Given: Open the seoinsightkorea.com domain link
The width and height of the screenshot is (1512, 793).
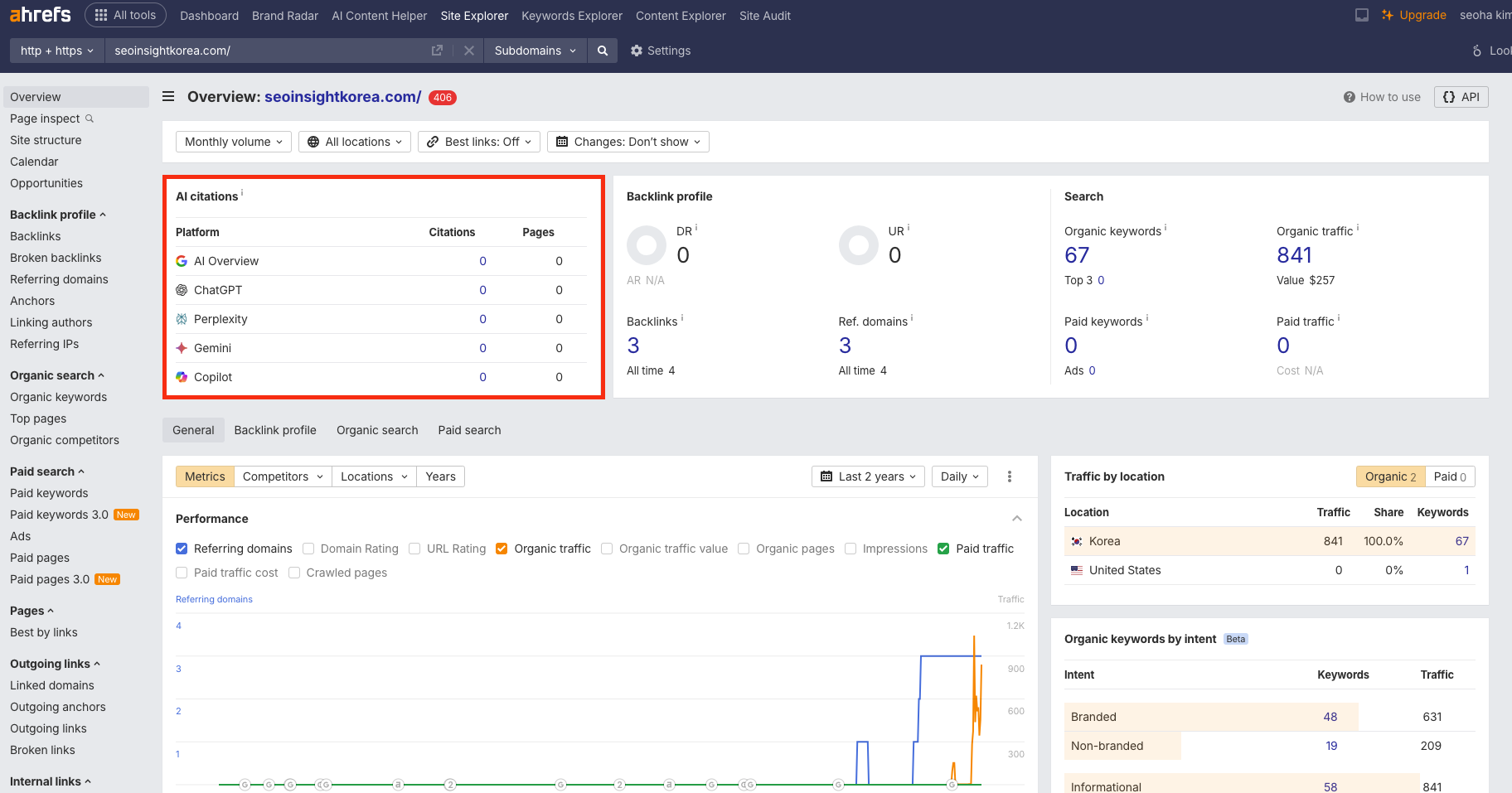Looking at the screenshot, I should coord(342,97).
